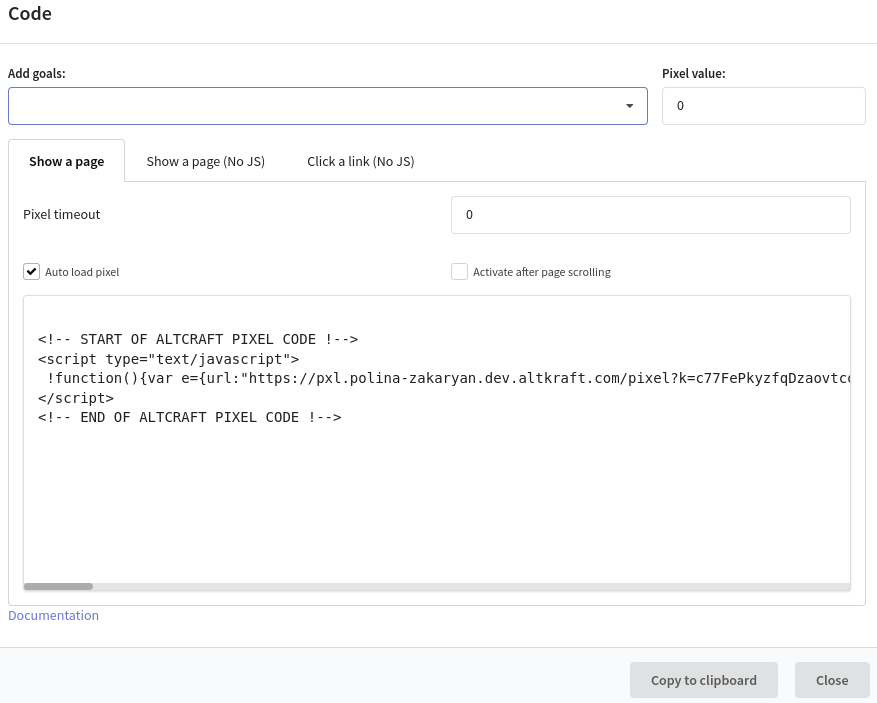The image size is (877, 703).
Task: Switch to the Show a page tab
Action: tap(67, 161)
